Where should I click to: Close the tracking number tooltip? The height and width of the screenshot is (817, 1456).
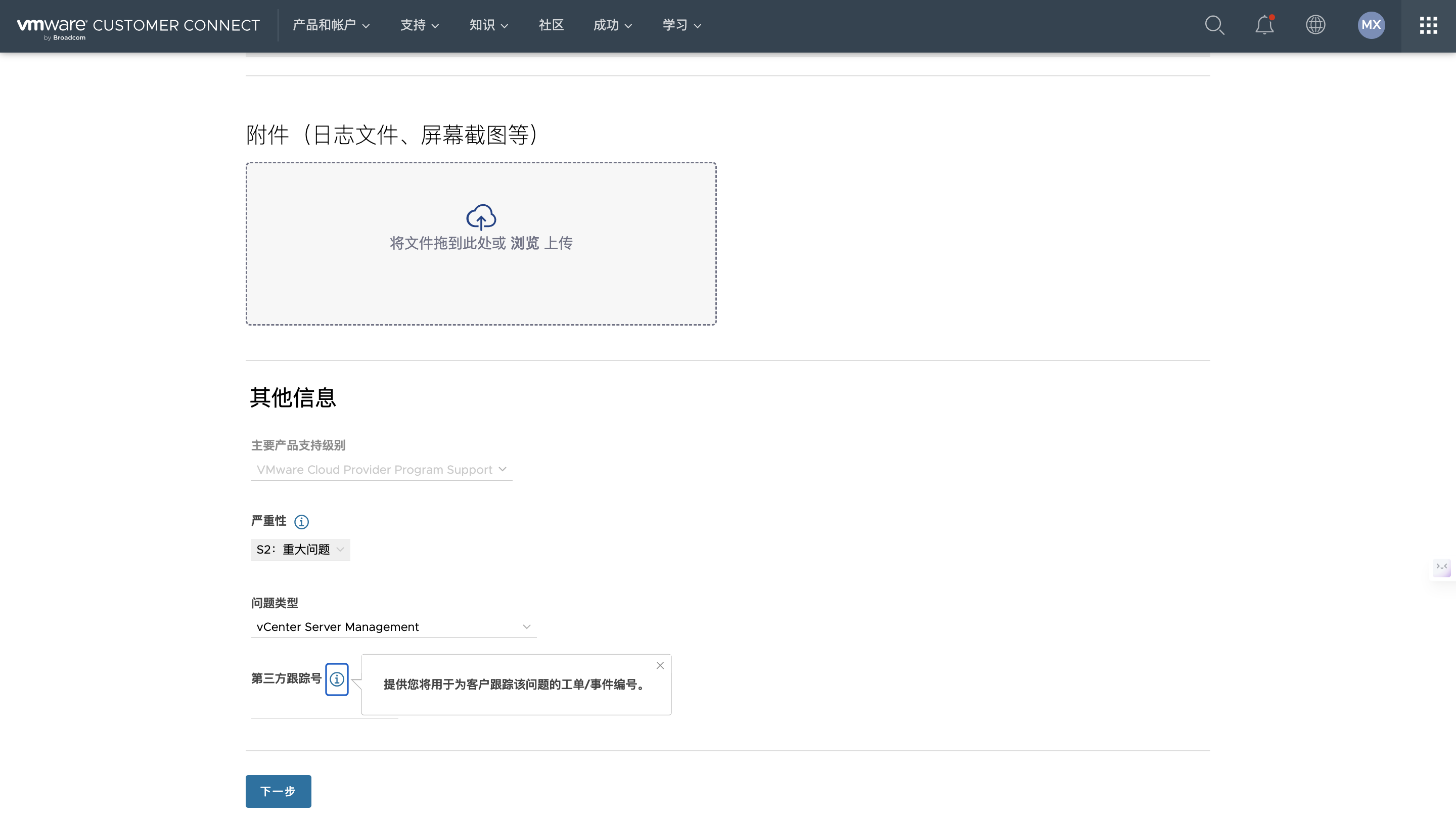[x=660, y=665]
